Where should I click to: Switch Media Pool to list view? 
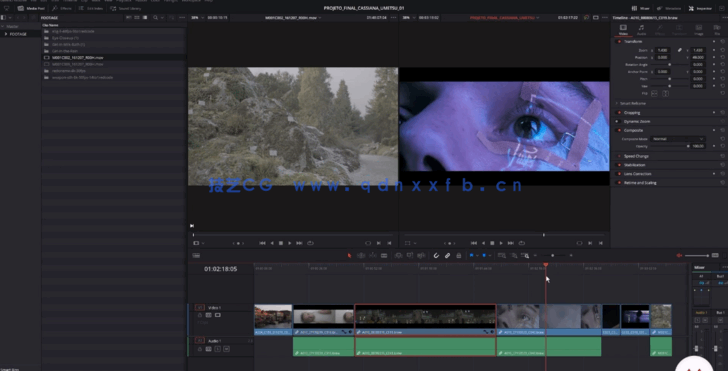(145, 18)
